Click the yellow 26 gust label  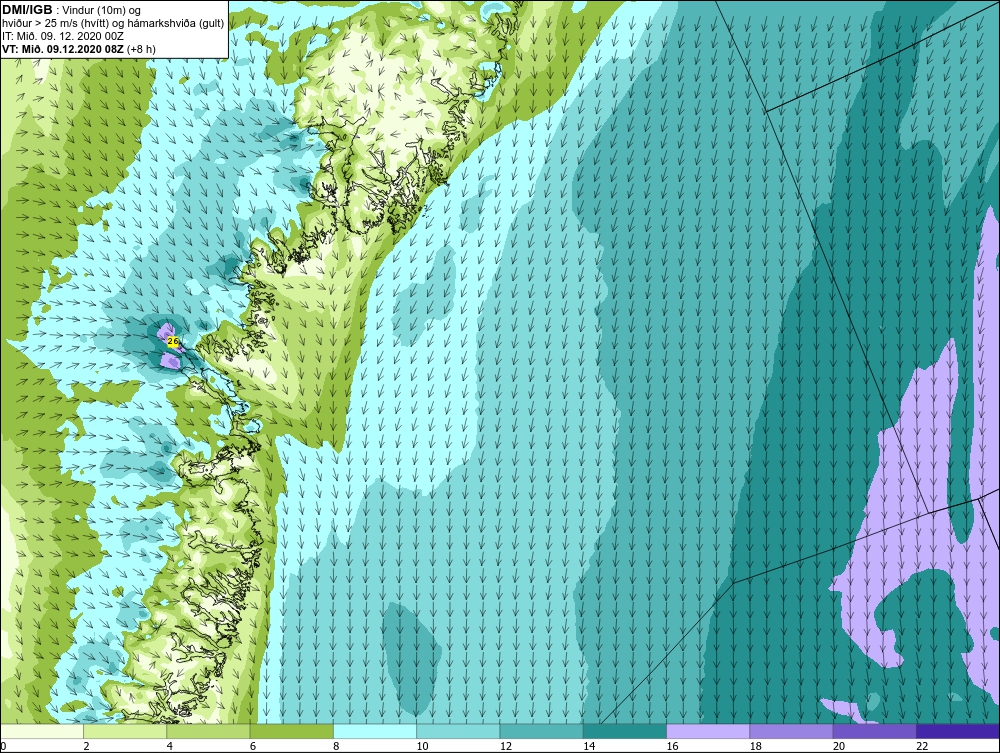coord(173,342)
